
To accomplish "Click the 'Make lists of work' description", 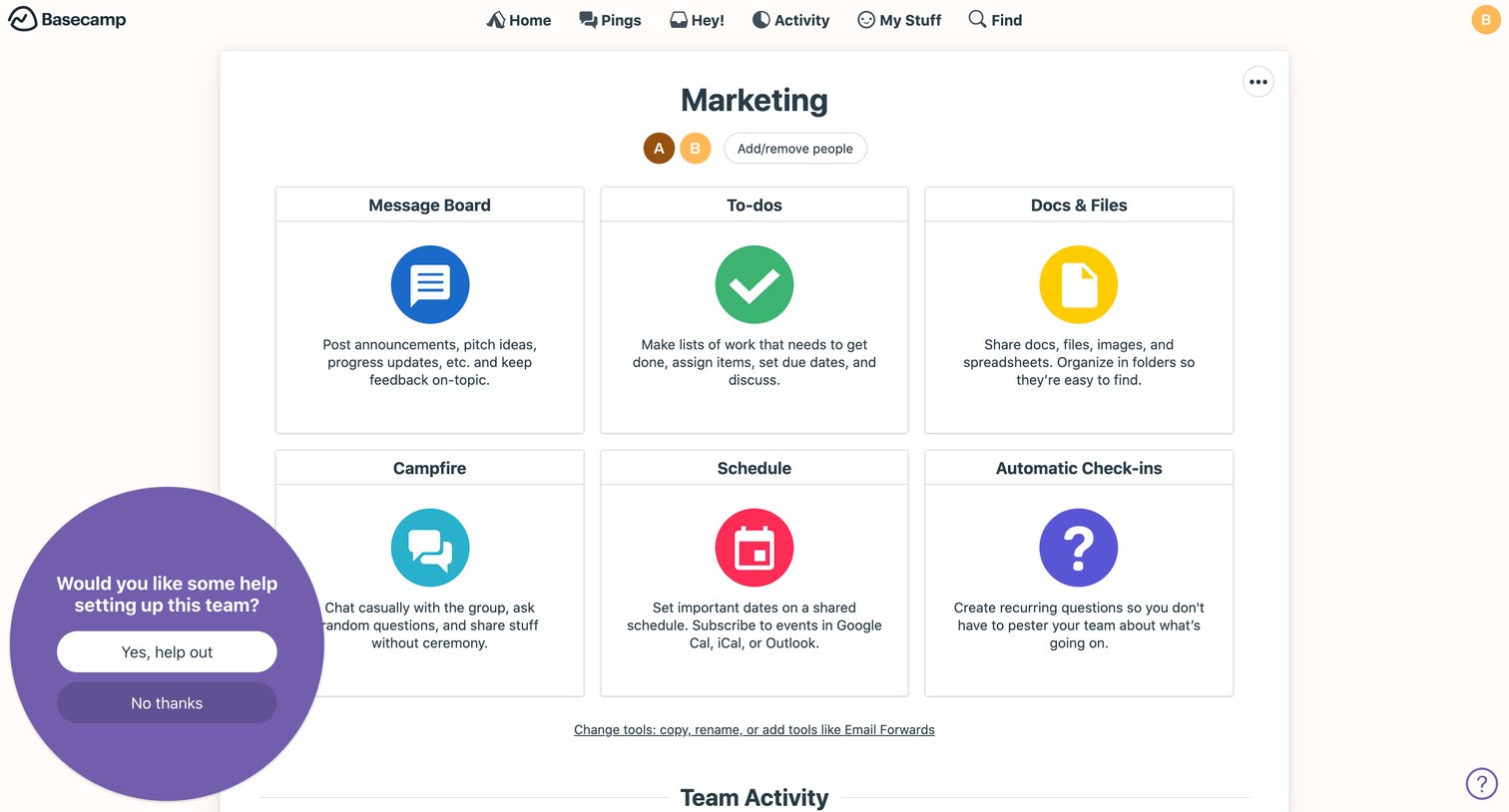I will pos(754,362).
